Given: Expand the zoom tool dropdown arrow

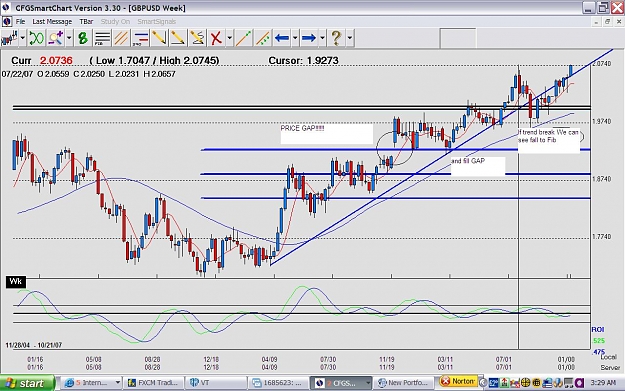Looking at the screenshot, I should (x=69, y=38).
